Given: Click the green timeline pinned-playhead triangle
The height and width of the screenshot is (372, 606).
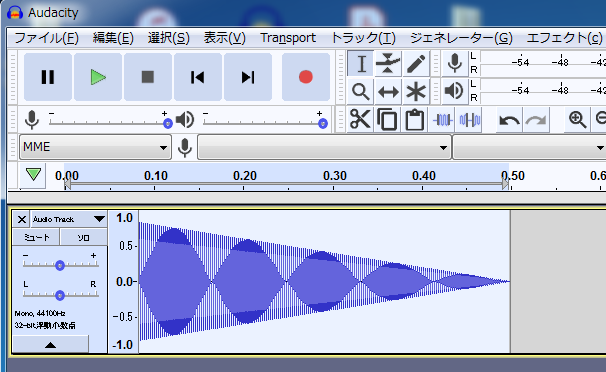Looking at the screenshot, I should pyautogui.click(x=33, y=175).
